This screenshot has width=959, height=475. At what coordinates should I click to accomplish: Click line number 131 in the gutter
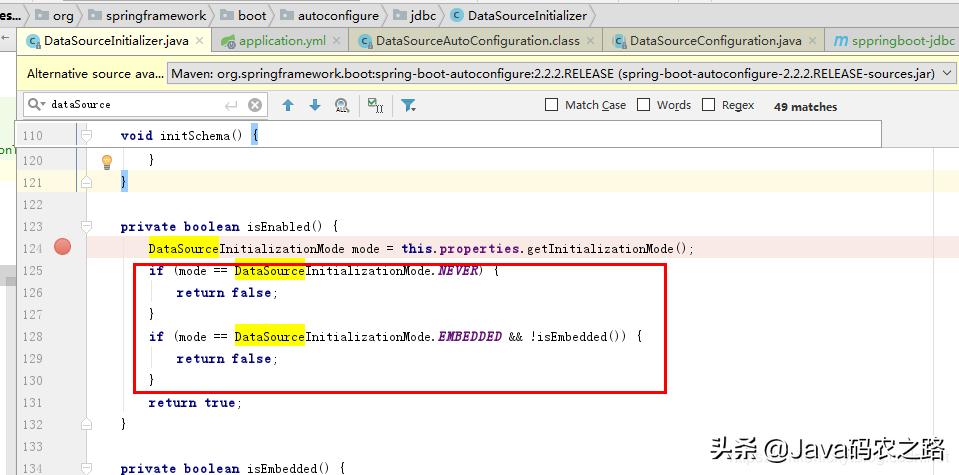click(32, 402)
